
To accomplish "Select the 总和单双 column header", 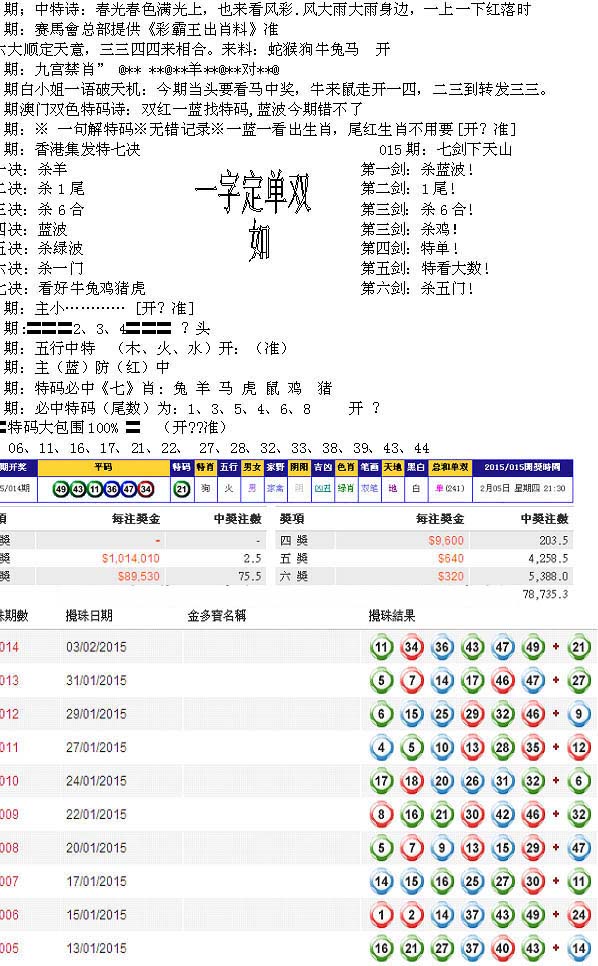I will (x=450, y=468).
